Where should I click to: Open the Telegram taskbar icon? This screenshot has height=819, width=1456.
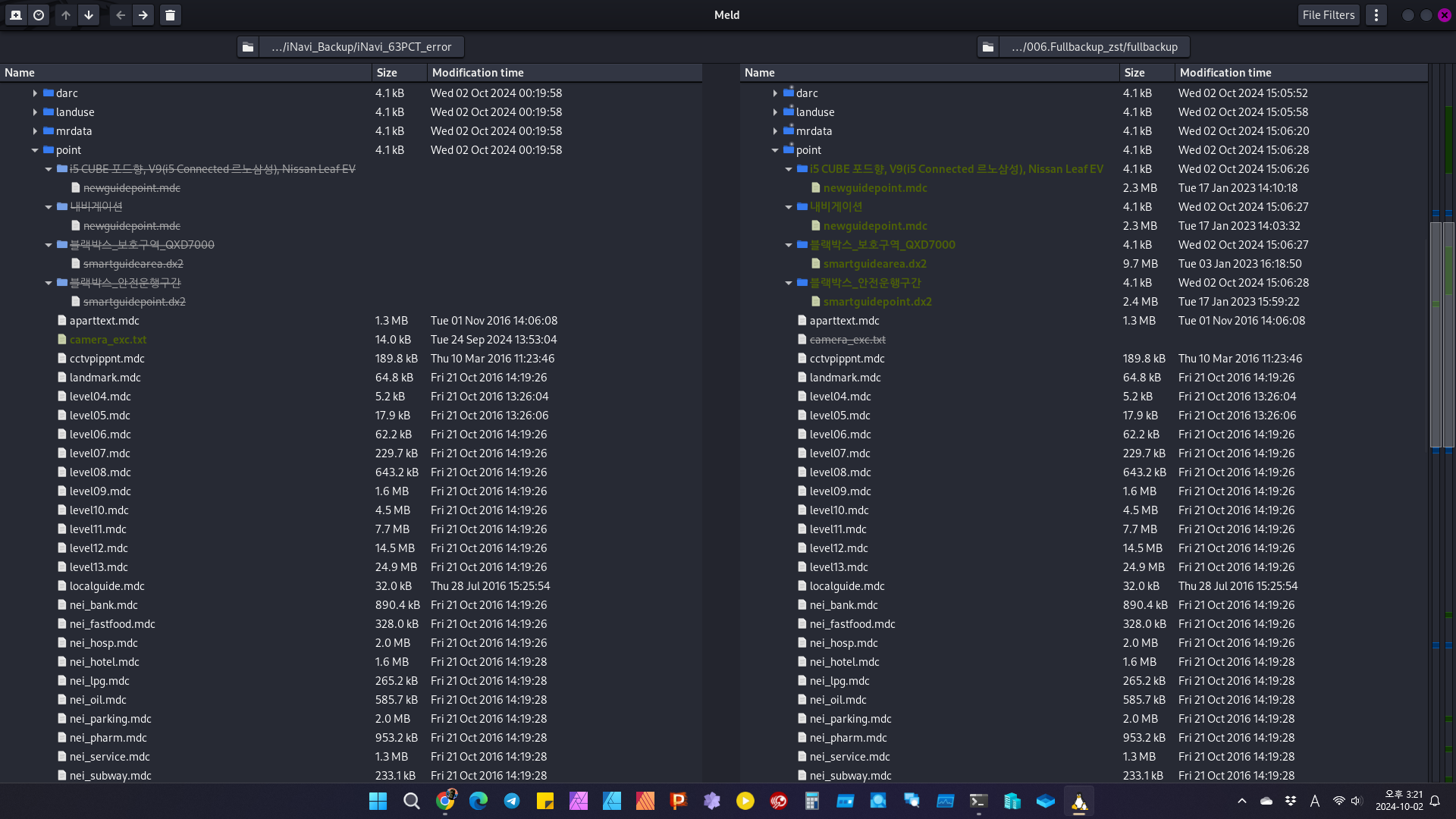pos(512,801)
